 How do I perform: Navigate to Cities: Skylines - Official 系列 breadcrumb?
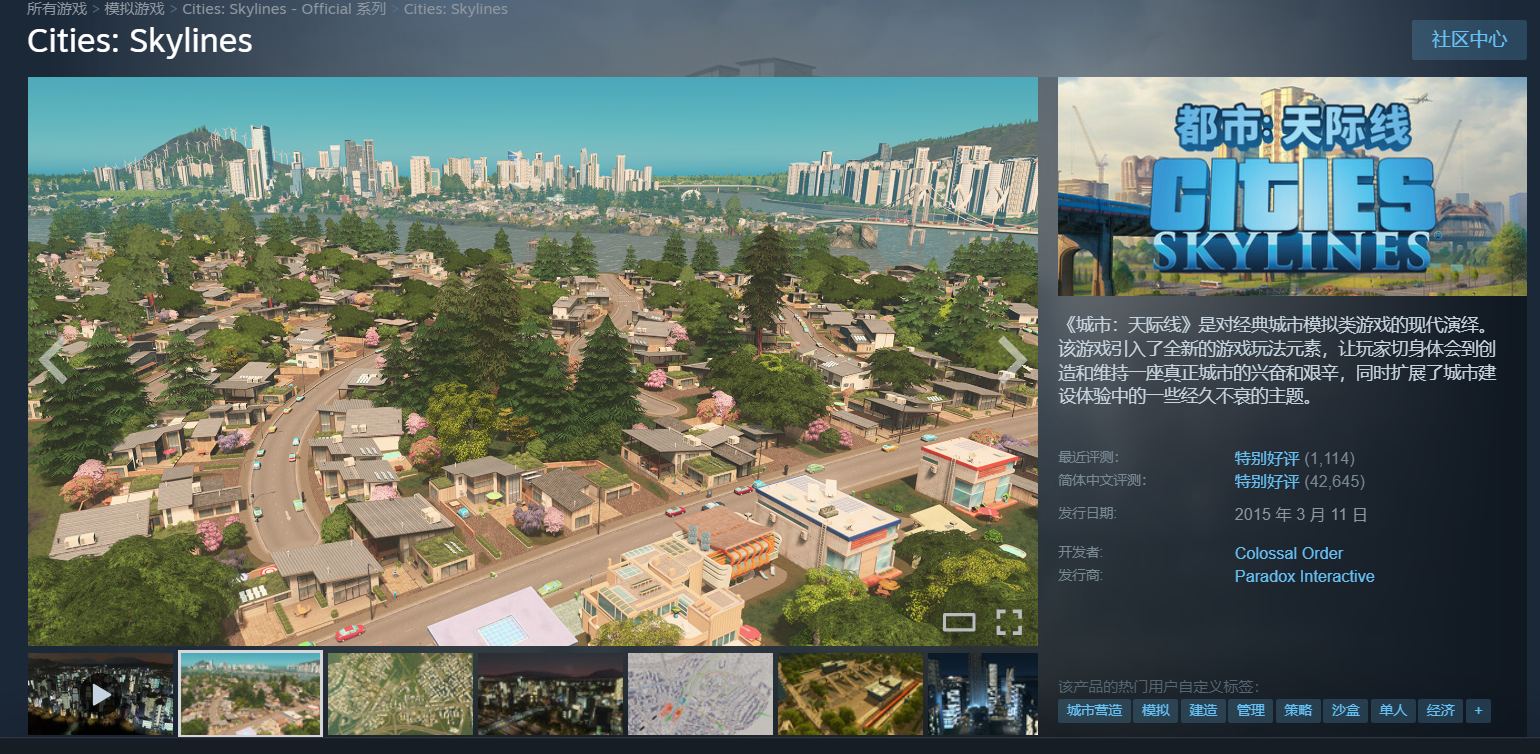pyautogui.click(x=285, y=9)
